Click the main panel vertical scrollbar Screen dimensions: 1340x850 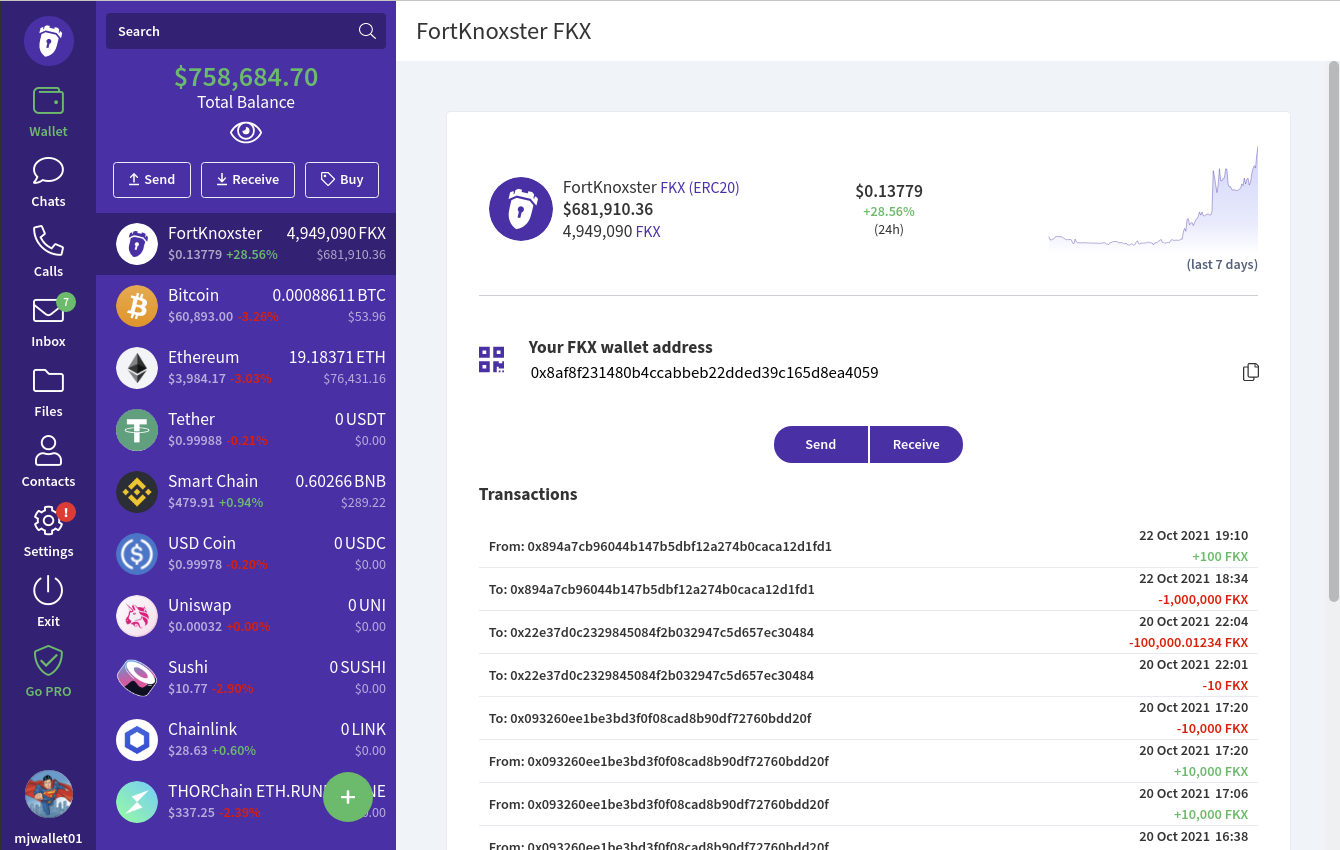point(1333,330)
